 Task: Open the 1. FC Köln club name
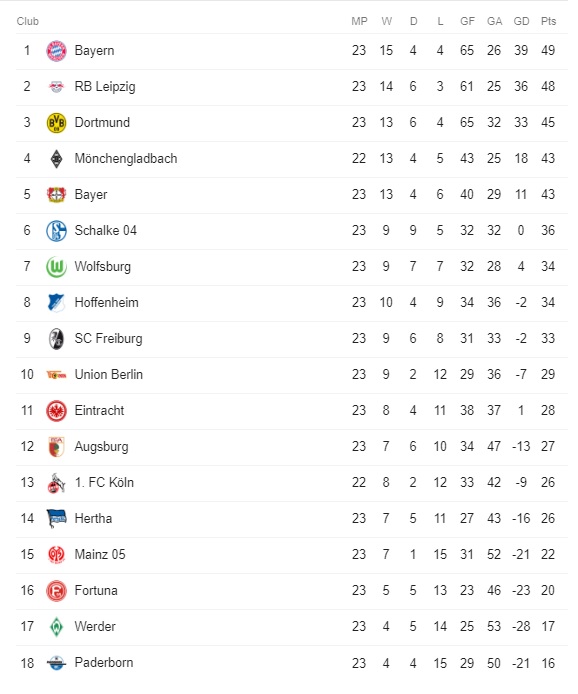pyautogui.click(x=104, y=483)
